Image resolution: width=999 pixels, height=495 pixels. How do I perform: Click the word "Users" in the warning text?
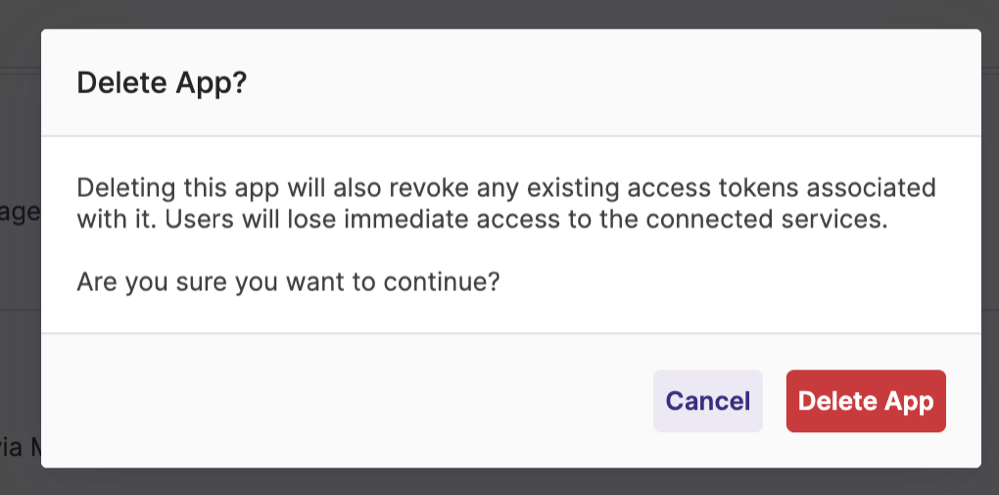[193, 220]
